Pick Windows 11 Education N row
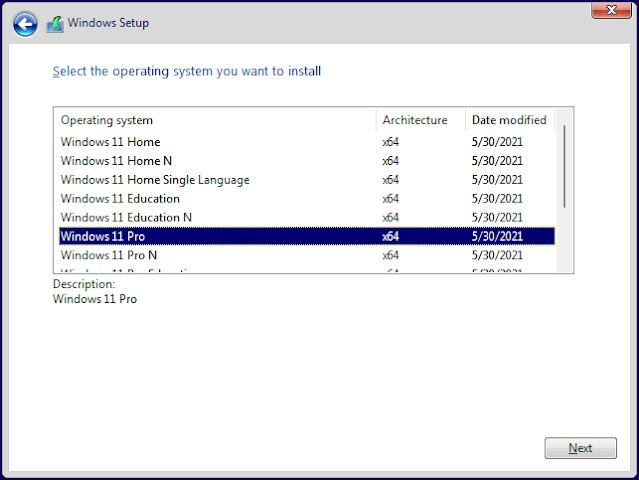The height and width of the screenshot is (480, 639). (x=307, y=217)
